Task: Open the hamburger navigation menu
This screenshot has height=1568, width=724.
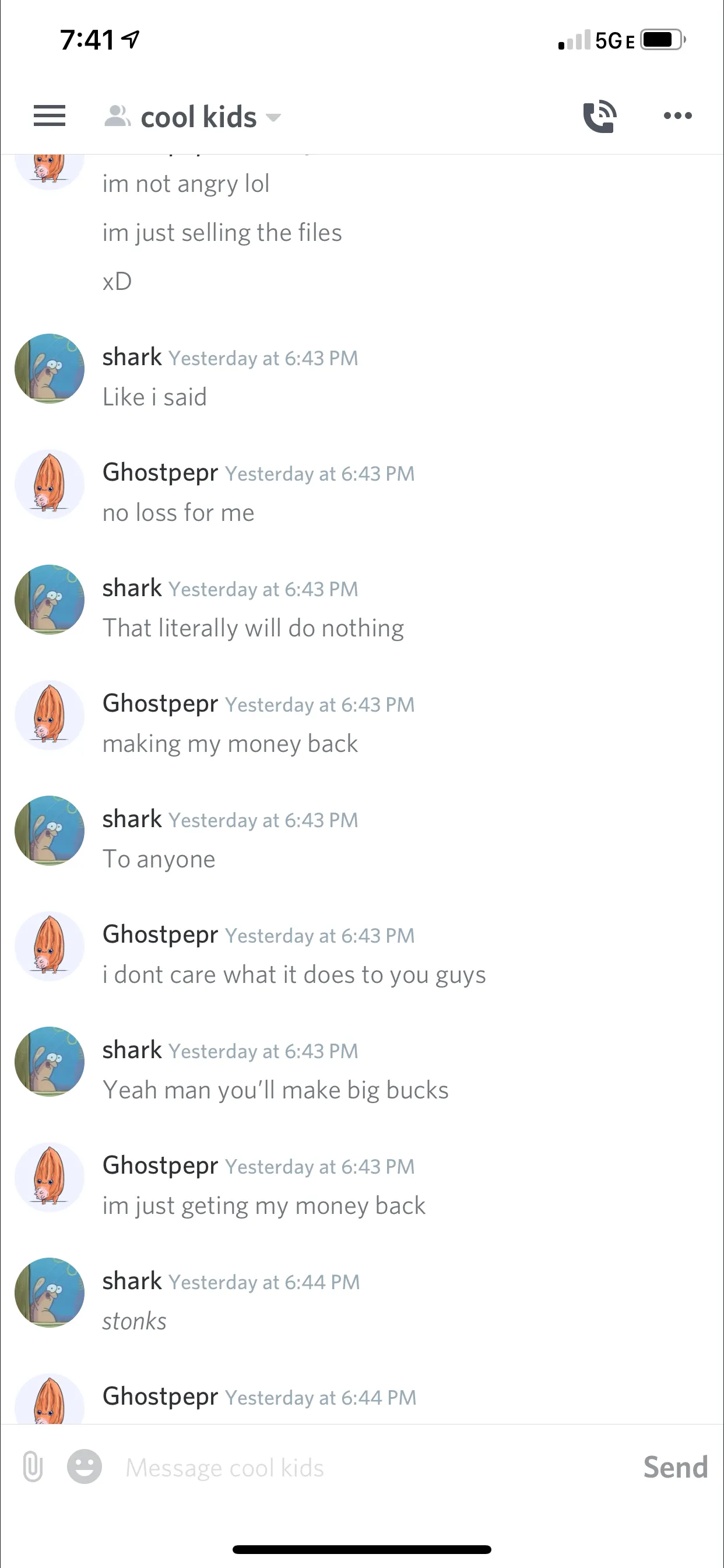Action: point(50,116)
